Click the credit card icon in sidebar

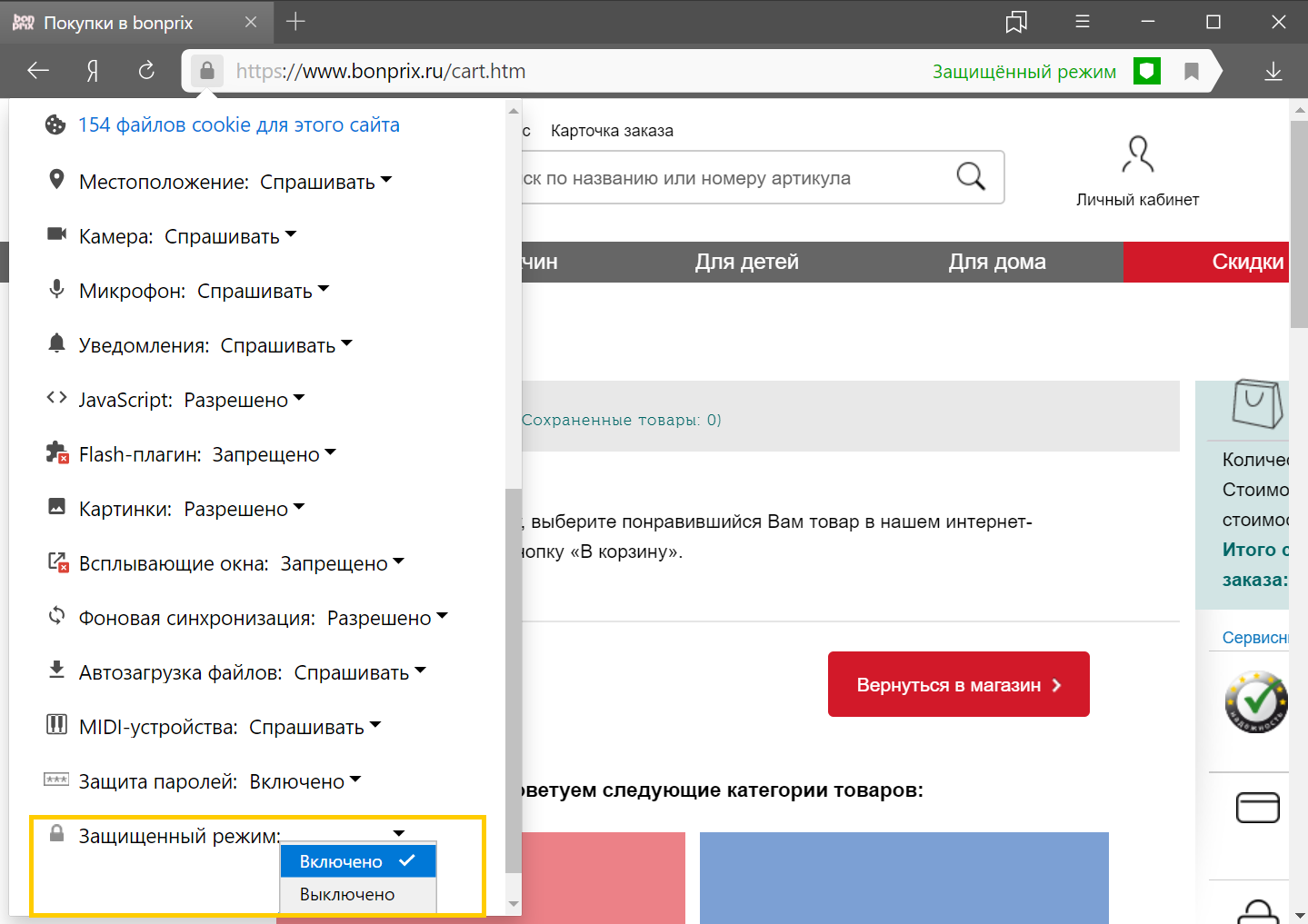1258,807
